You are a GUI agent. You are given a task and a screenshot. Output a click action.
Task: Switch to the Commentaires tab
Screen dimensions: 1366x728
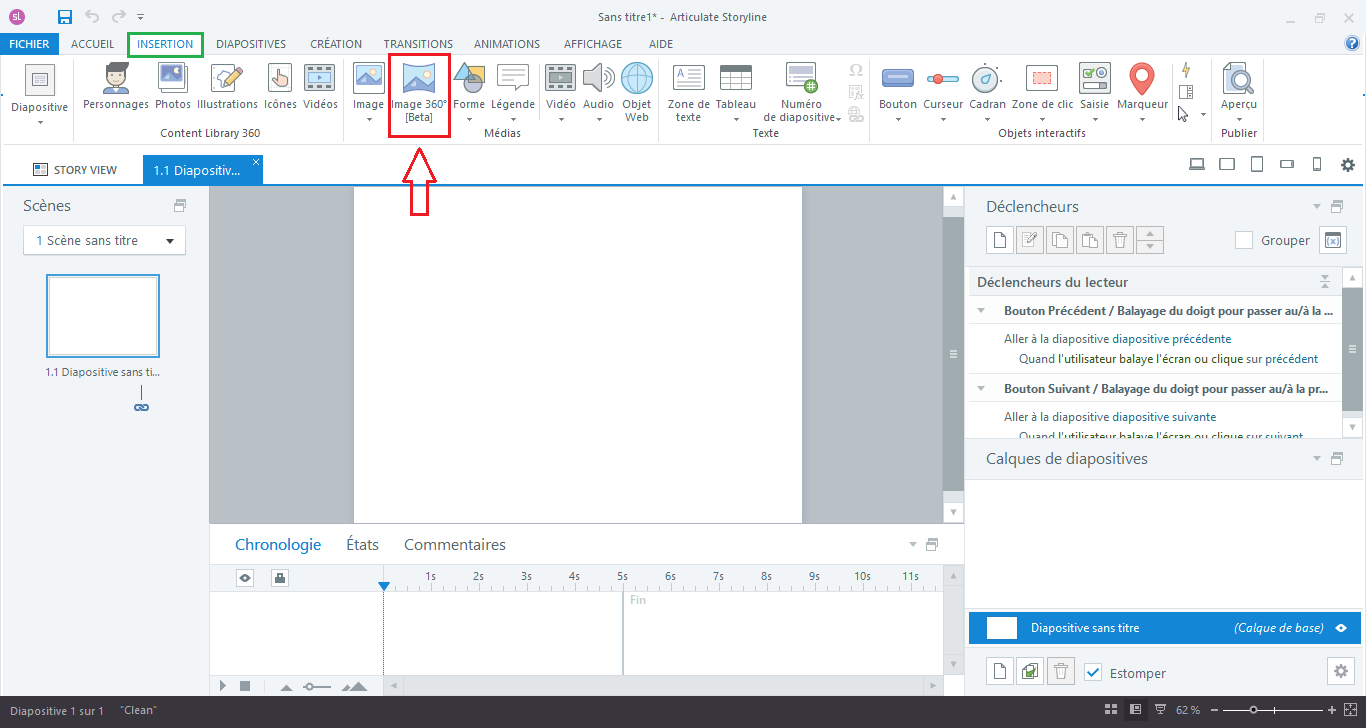pyautogui.click(x=455, y=545)
